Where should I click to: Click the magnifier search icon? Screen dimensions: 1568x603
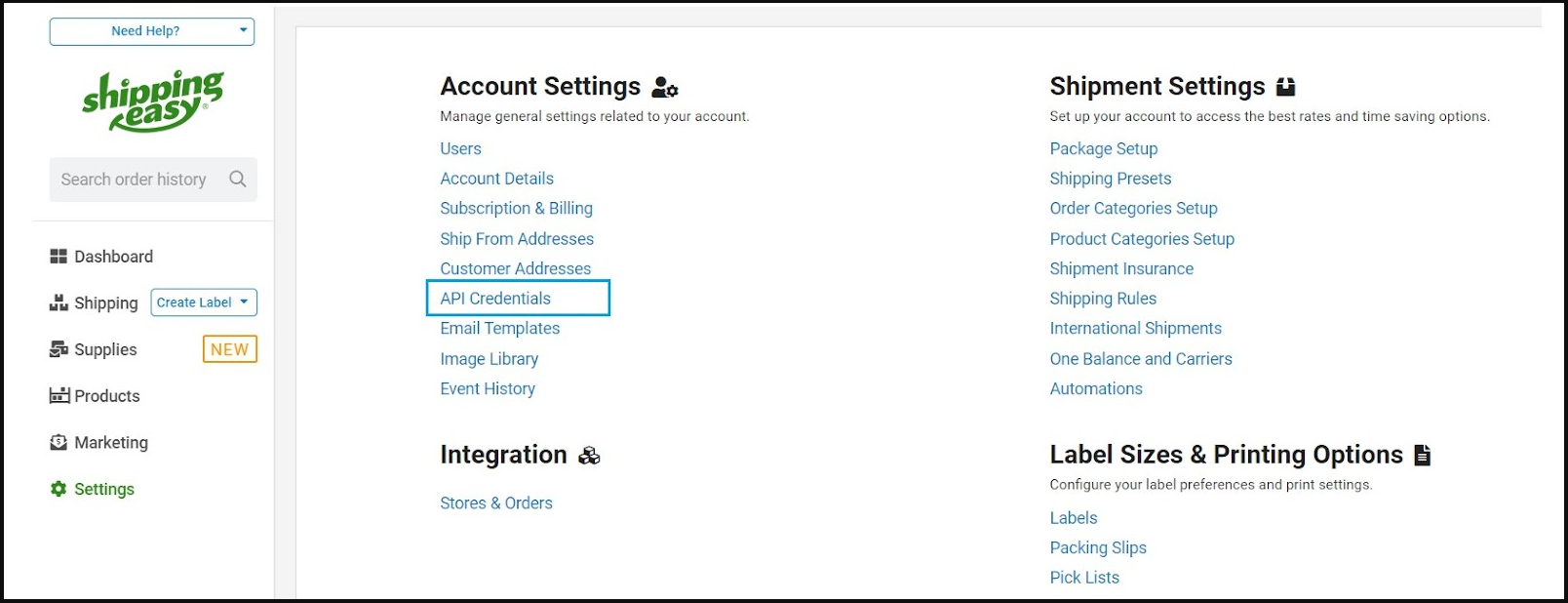[x=237, y=180]
